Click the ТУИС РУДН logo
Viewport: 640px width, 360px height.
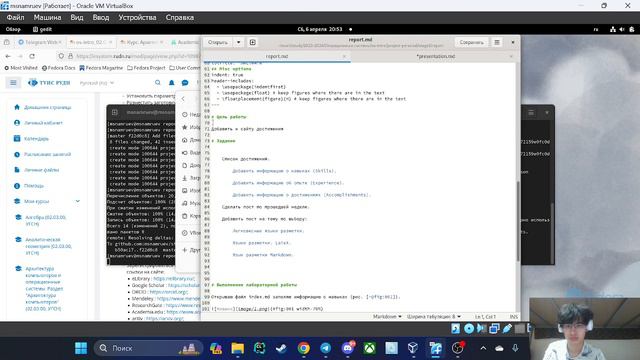click(49, 83)
